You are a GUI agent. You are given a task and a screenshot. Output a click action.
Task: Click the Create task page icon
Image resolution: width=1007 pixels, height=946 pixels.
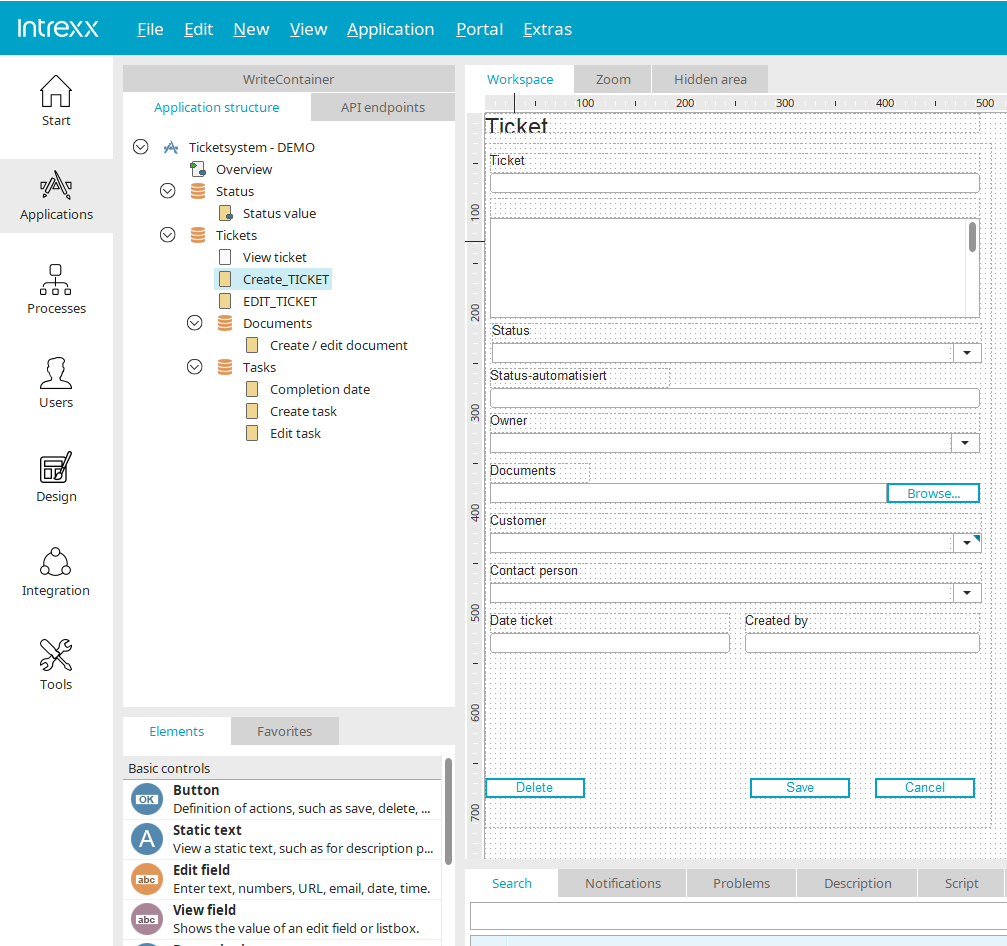[x=252, y=411]
